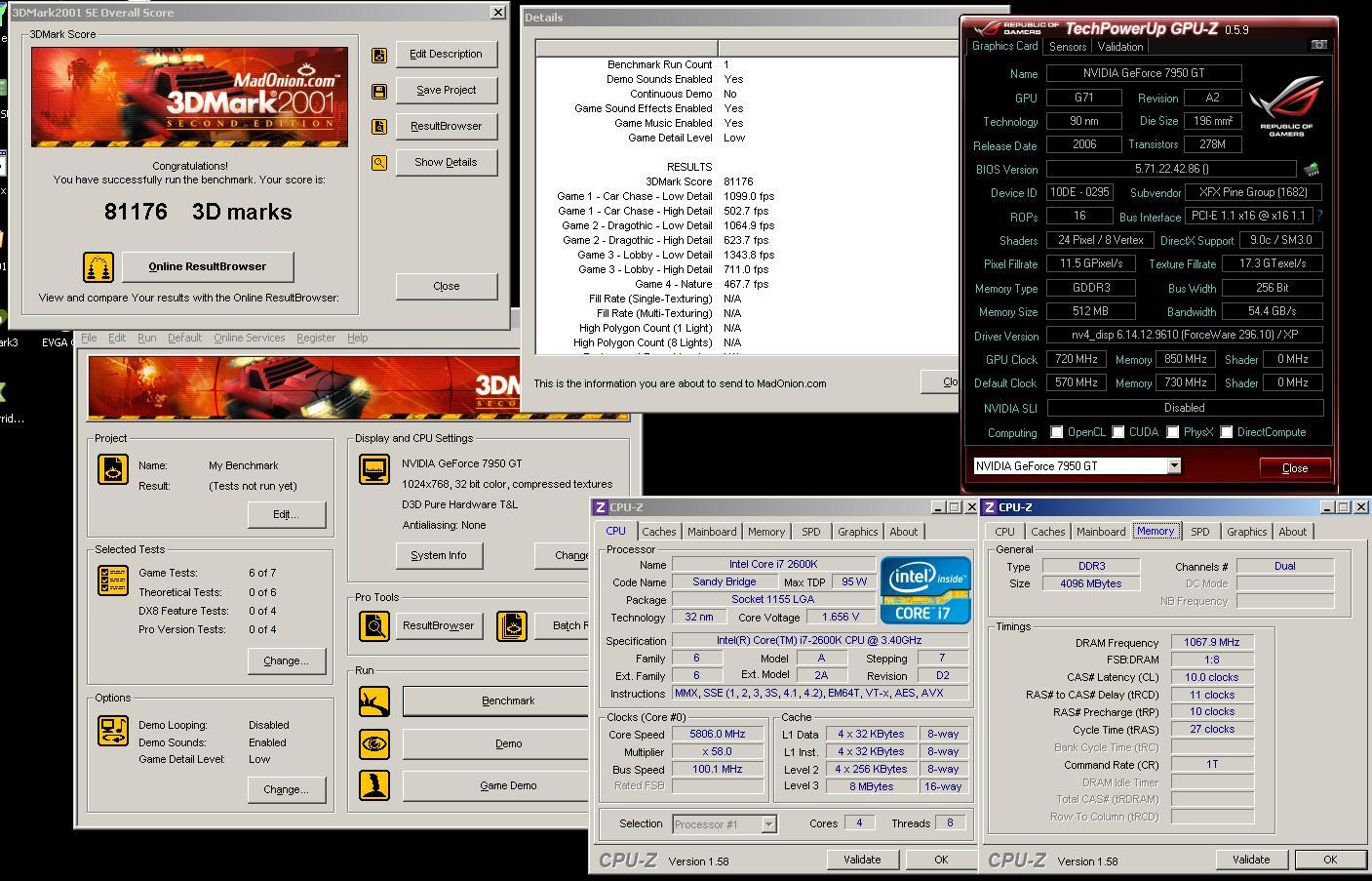Click the Core Speed 5806.0 MHz value
This screenshot has width=1372, height=881.
(718, 734)
